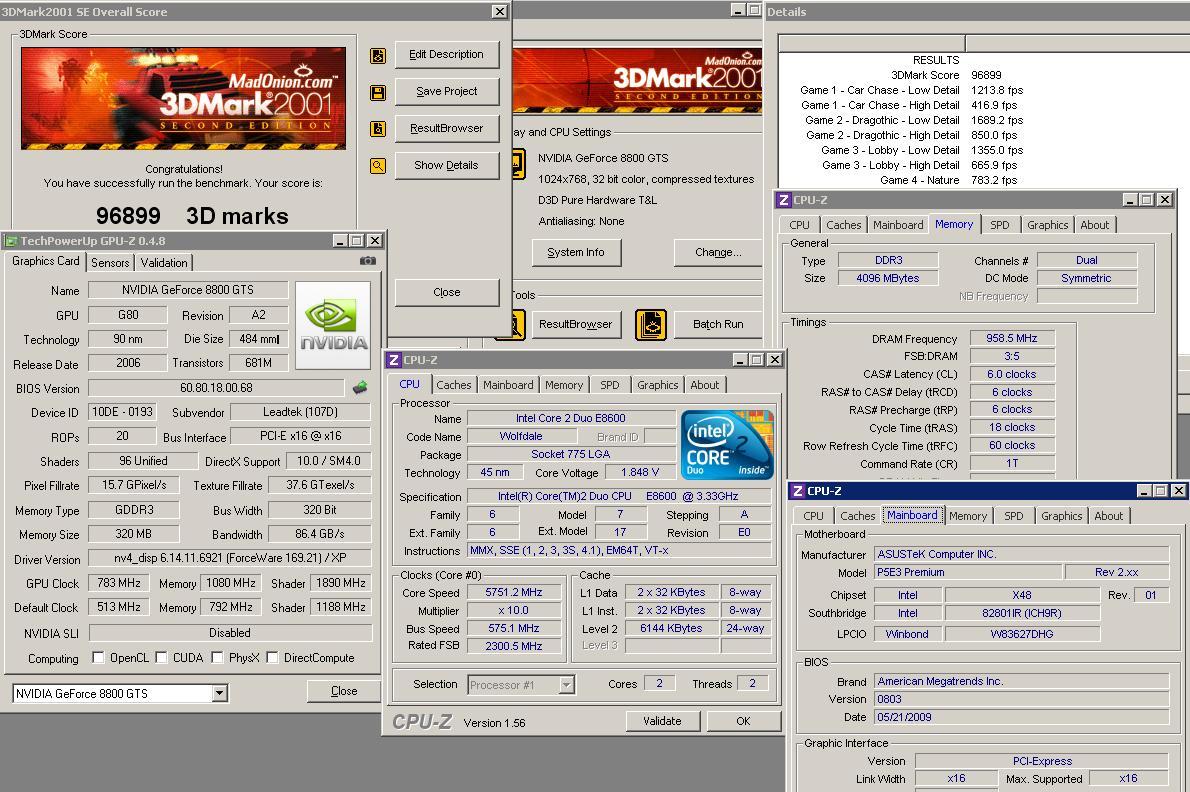Open the Processor #1 selection dropdown

coord(566,684)
